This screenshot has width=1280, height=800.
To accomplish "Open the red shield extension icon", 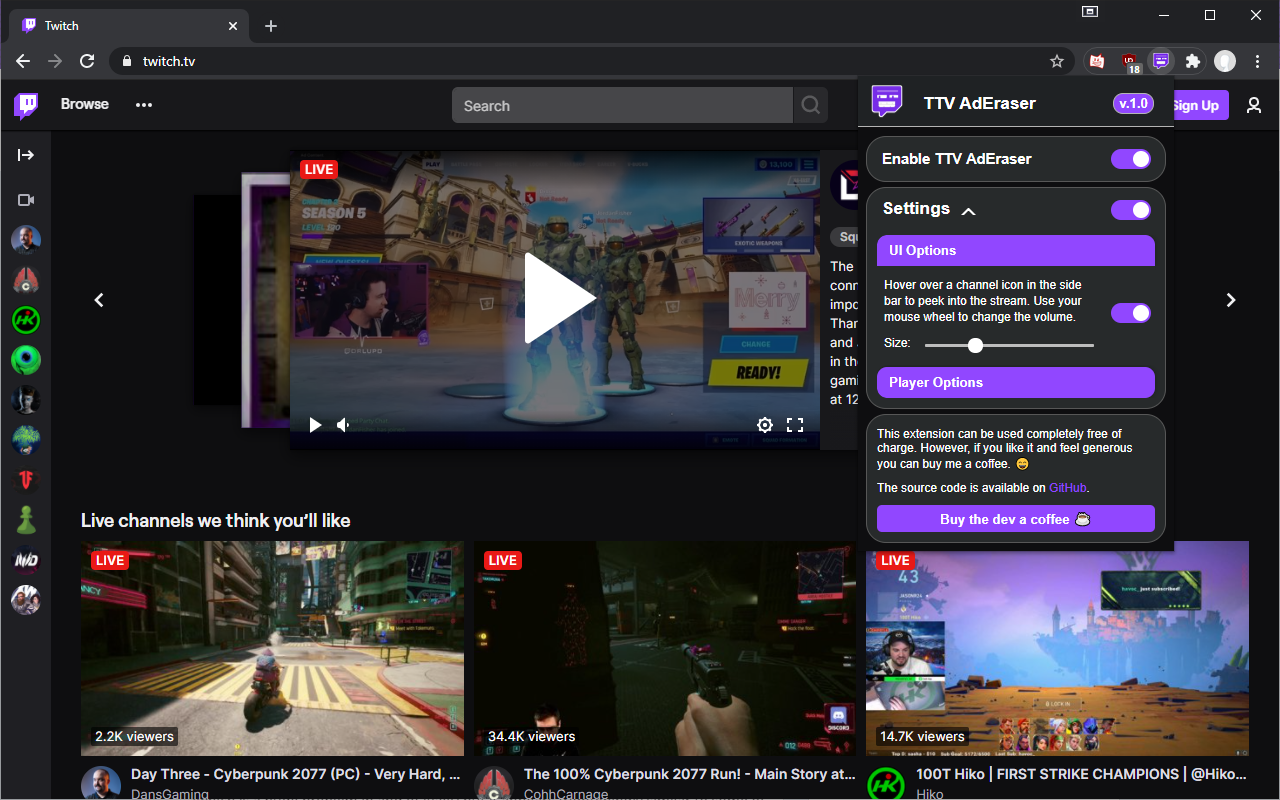I will (1097, 61).
